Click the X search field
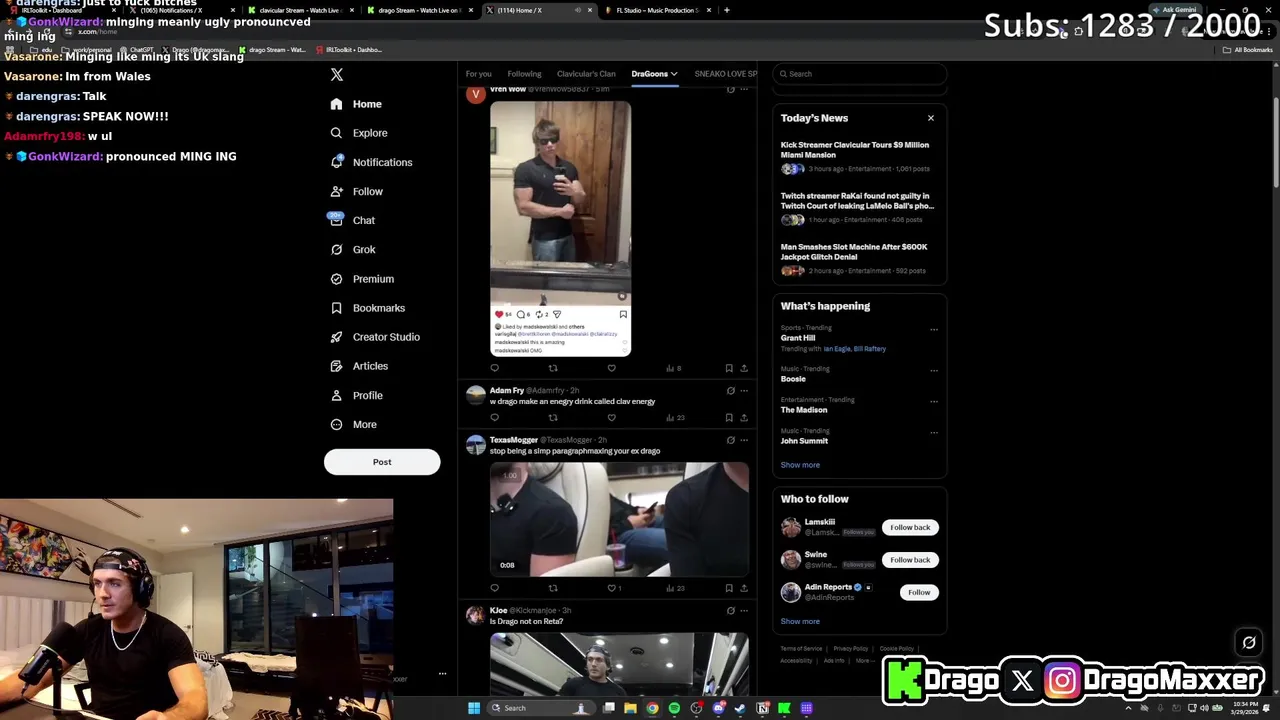Image resolution: width=1280 pixels, height=720 pixels. pyautogui.click(x=860, y=74)
